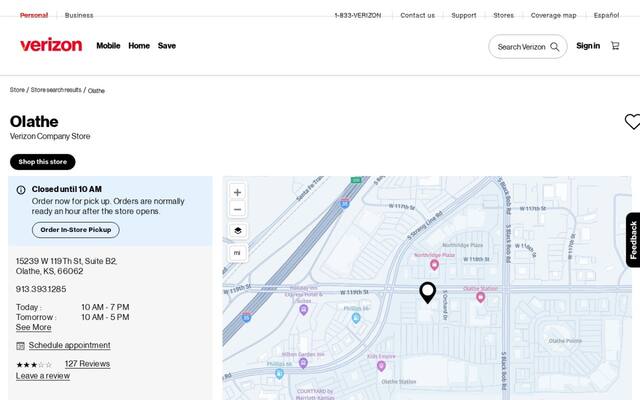Click the Verizon logo
This screenshot has height=400, width=640.
(51, 45)
